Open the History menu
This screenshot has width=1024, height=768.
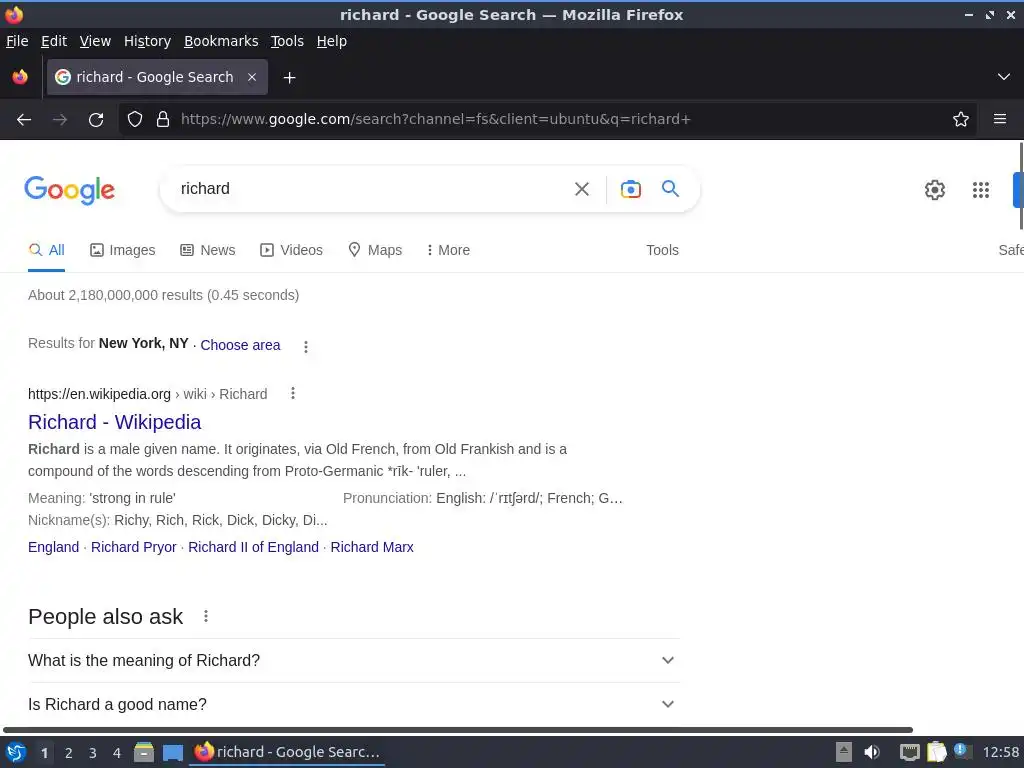coord(148,41)
